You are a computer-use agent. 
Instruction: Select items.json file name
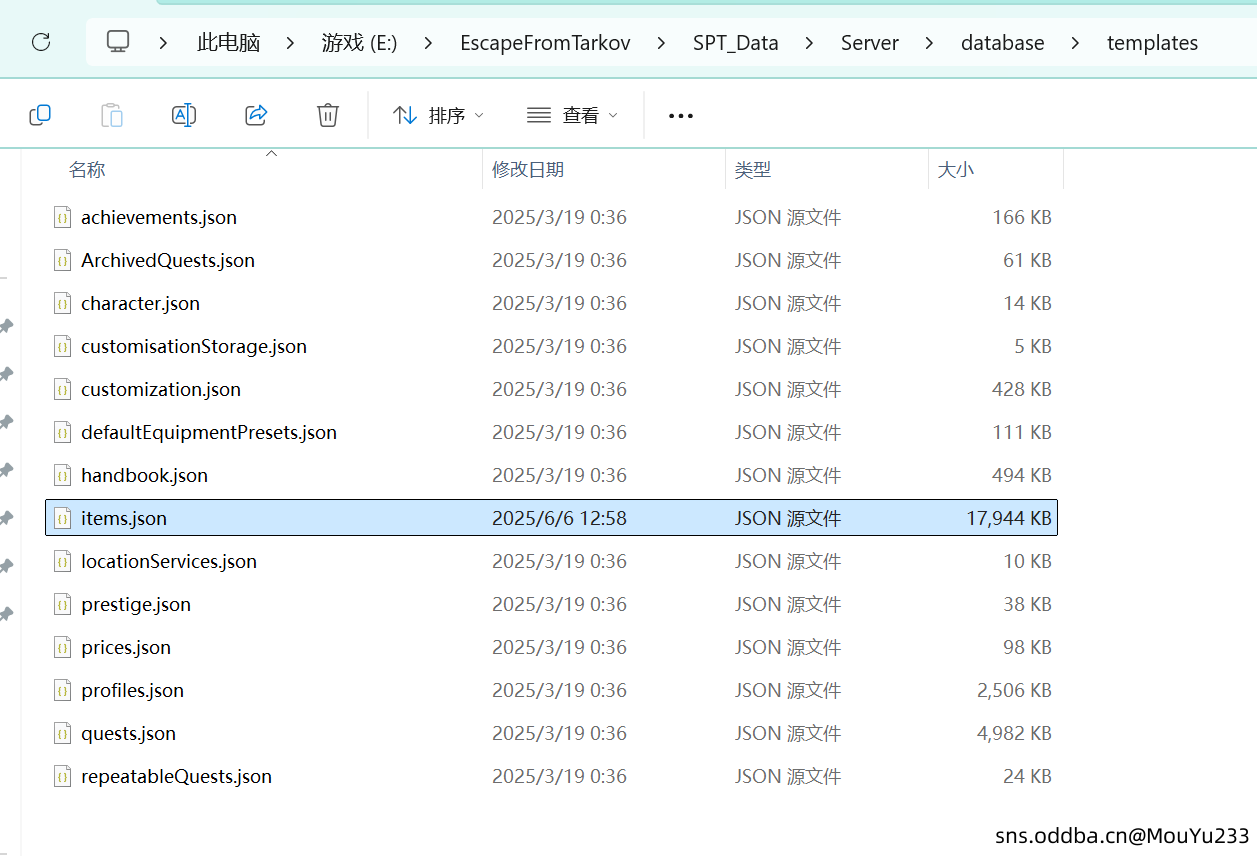click(x=124, y=518)
